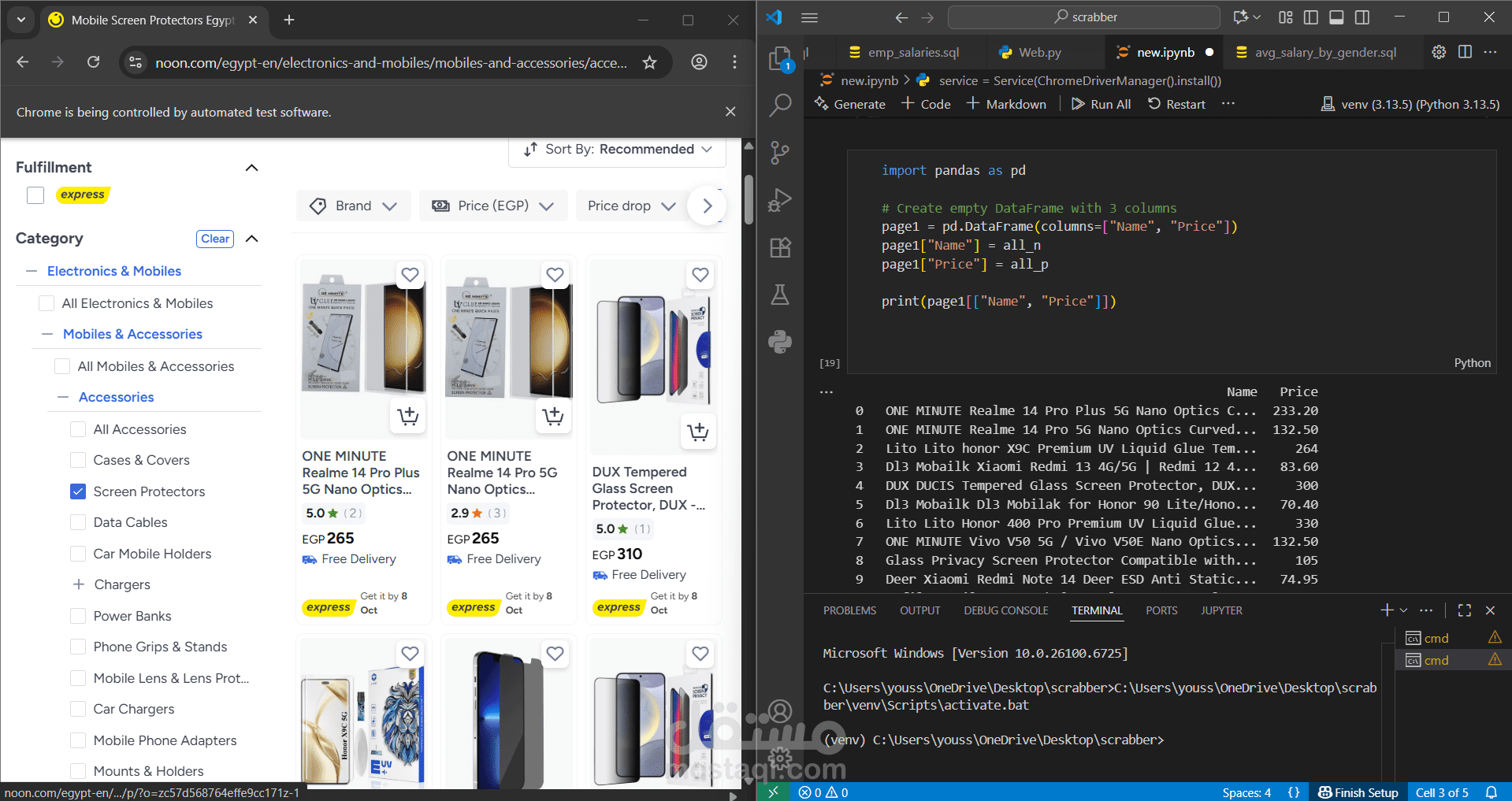Image resolution: width=1512 pixels, height=801 pixels.
Task: Restart the notebook kernel
Action: (x=1176, y=104)
